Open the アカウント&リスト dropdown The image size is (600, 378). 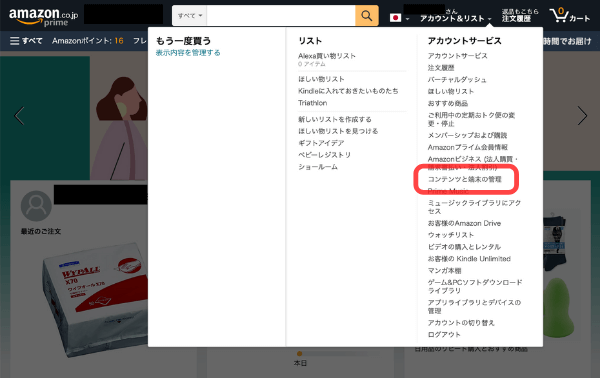[x=455, y=18]
